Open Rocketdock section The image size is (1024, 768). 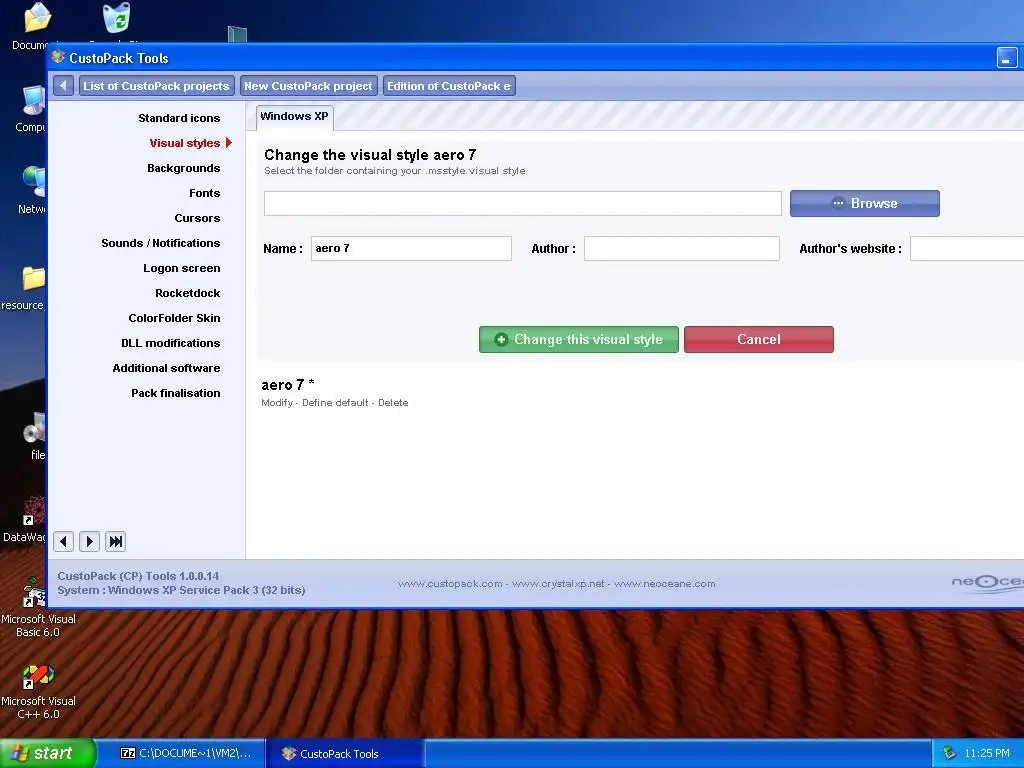pyautogui.click(x=187, y=293)
